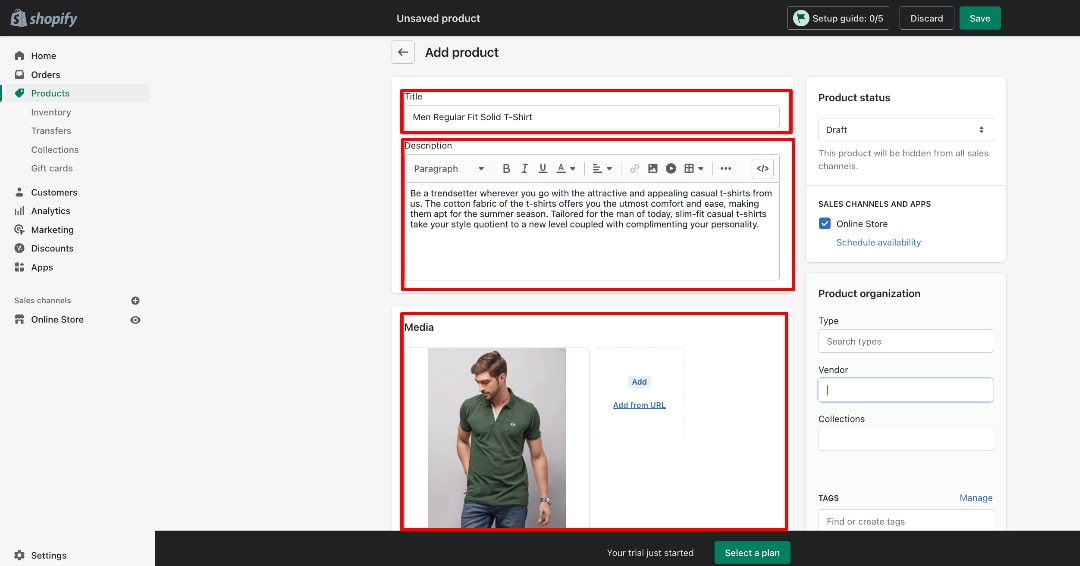
Task: Click the insert image icon
Action: point(652,169)
